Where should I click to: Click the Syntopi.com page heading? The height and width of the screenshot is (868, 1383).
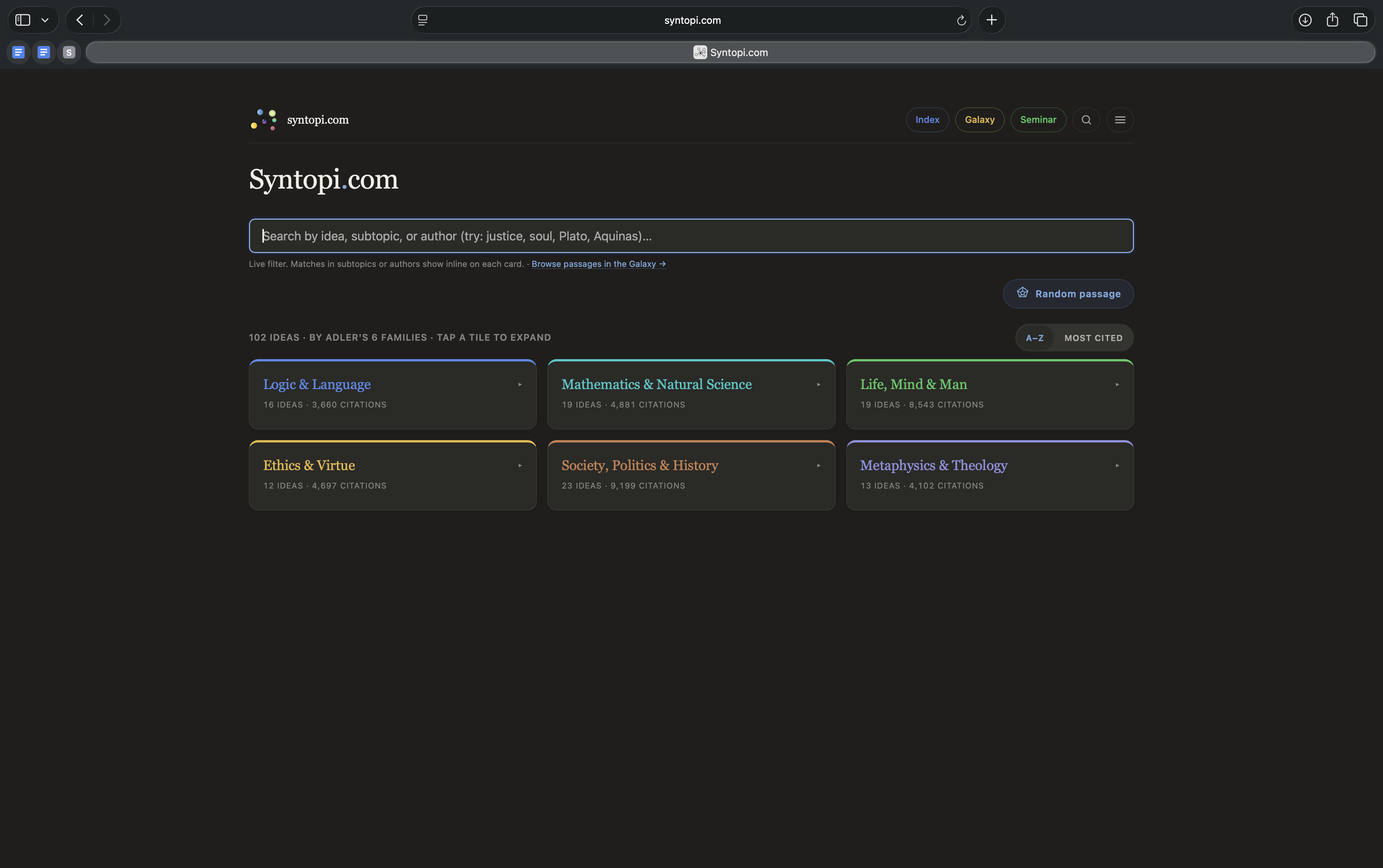[323, 180]
